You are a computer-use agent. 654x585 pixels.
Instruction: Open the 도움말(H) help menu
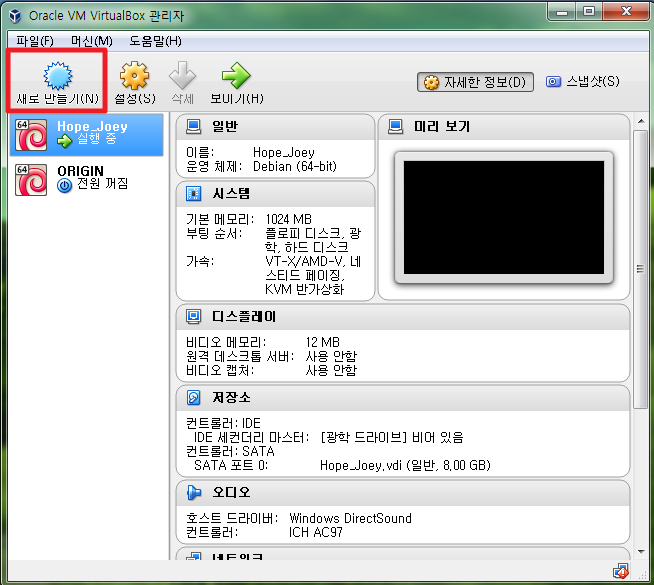pyautogui.click(x=155, y=41)
